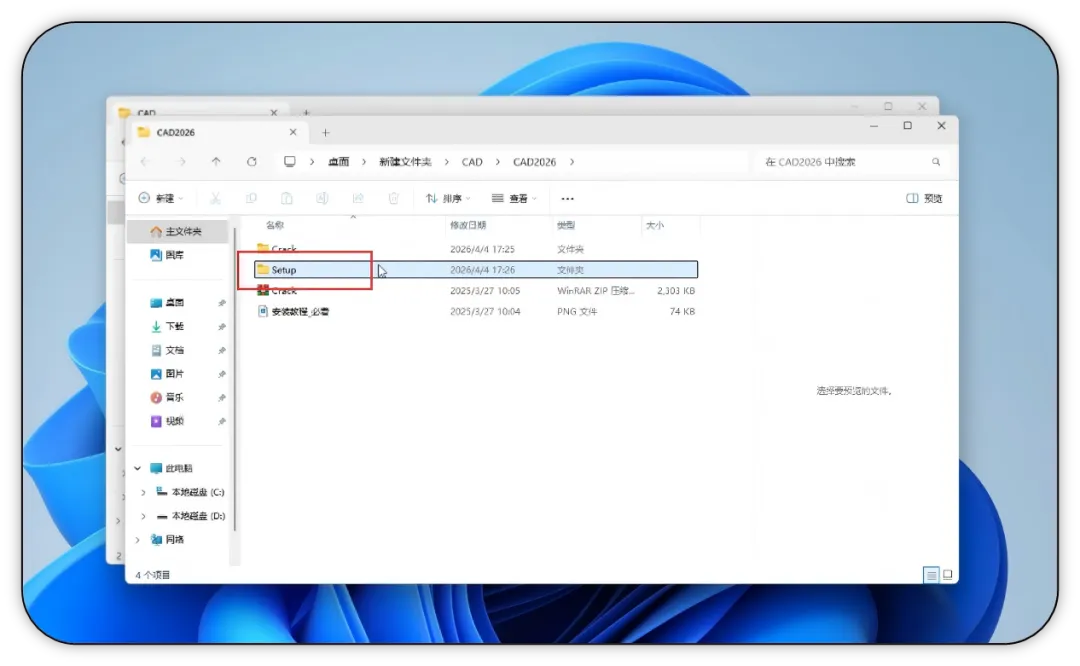Navigate to 桌面 in breadcrumb

(x=338, y=162)
